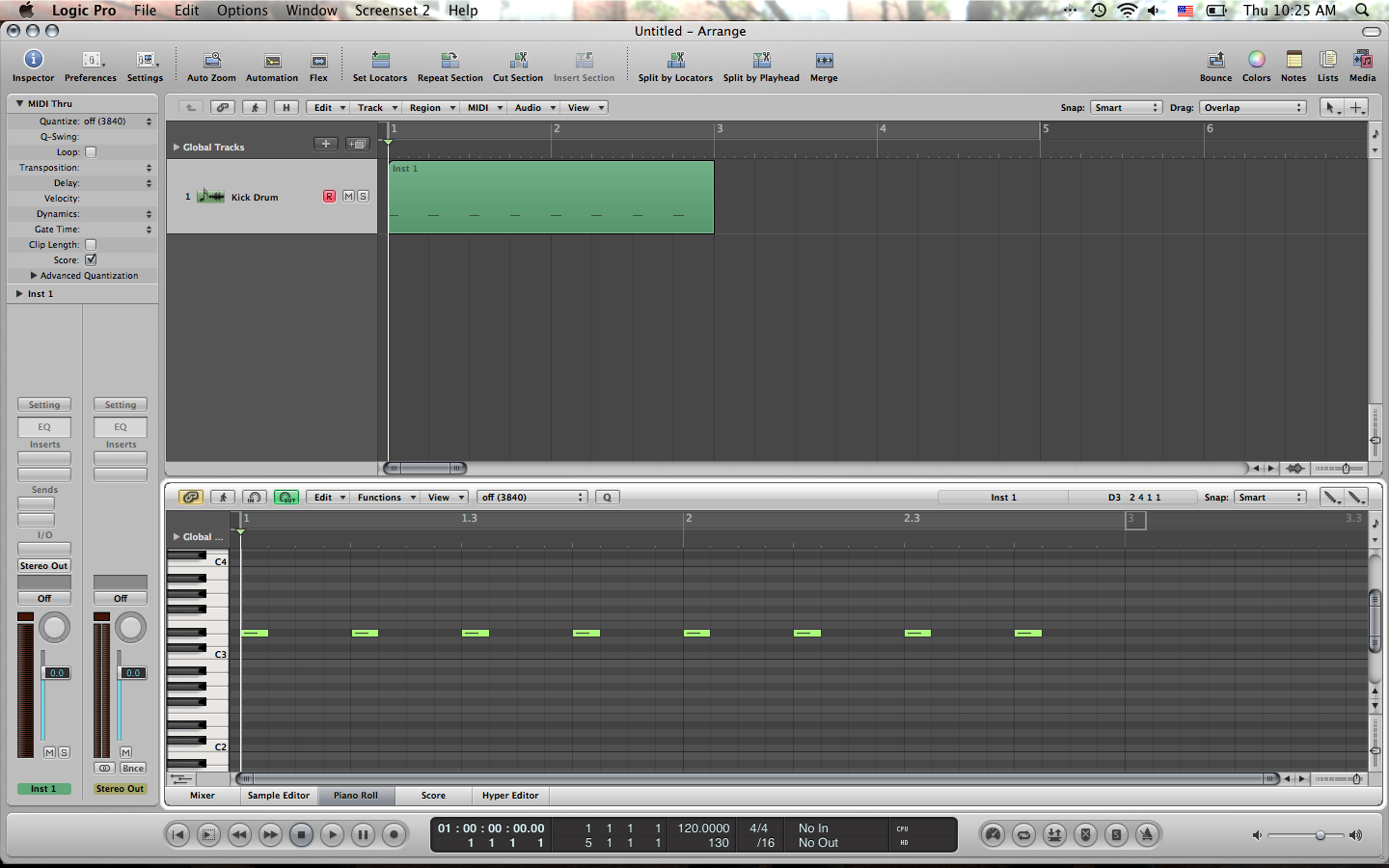Click the Wi-Fi status icon
Viewport: 1389px width, 868px height.
[x=1127, y=11]
